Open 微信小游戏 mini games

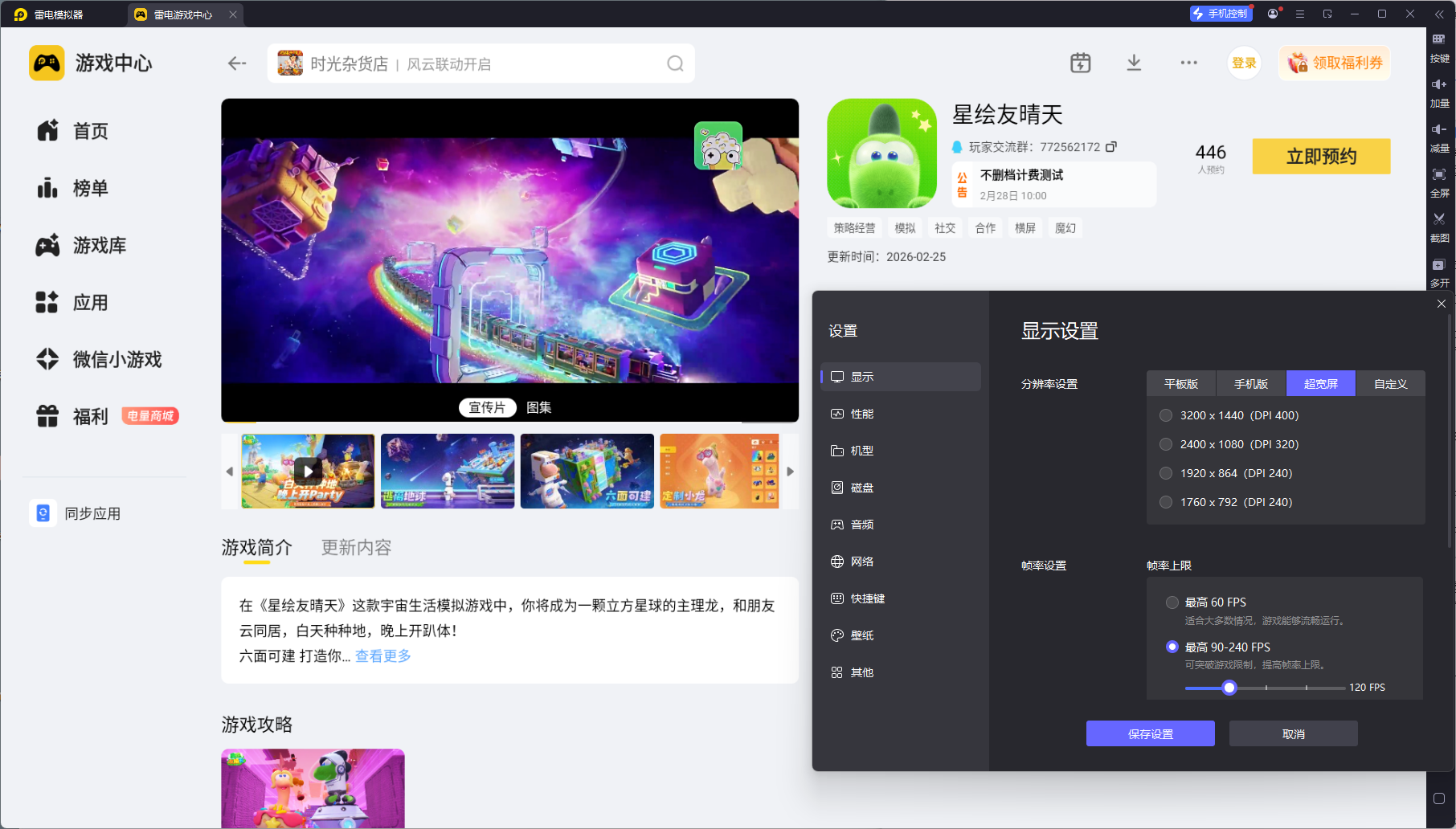click(x=99, y=359)
